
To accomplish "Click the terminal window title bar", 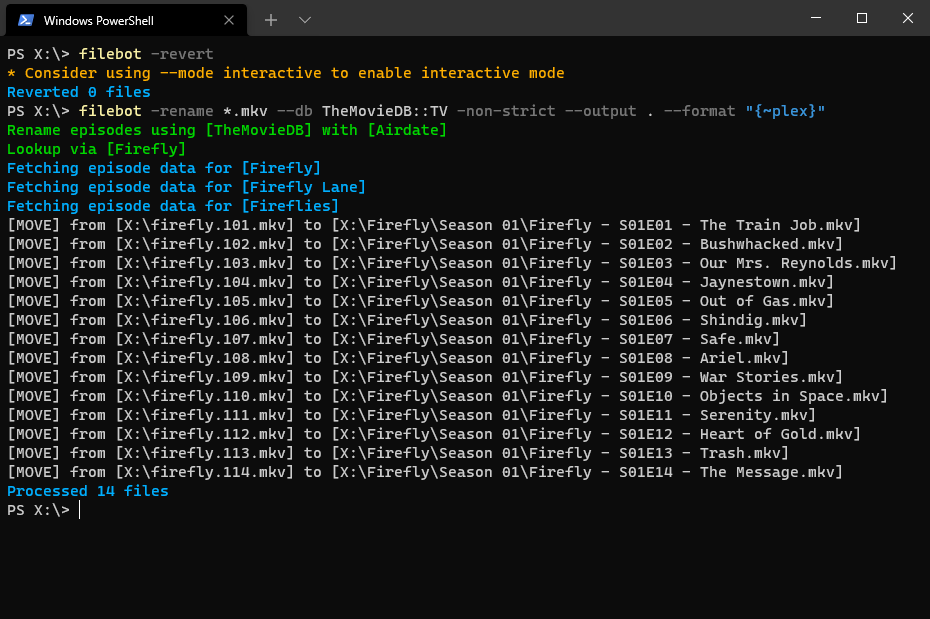I will pos(500,19).
